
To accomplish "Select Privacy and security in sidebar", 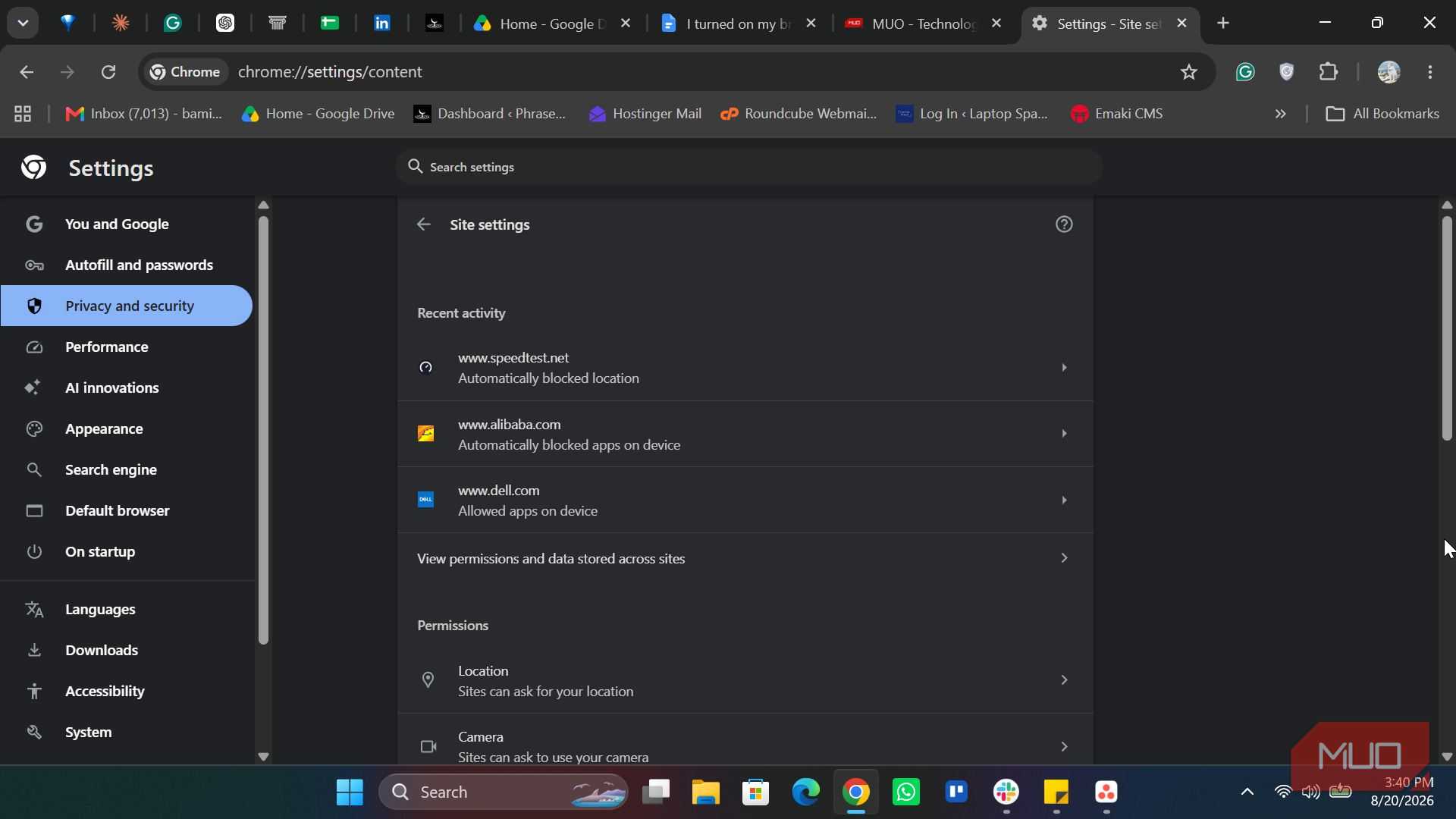I will coord(126,306).
